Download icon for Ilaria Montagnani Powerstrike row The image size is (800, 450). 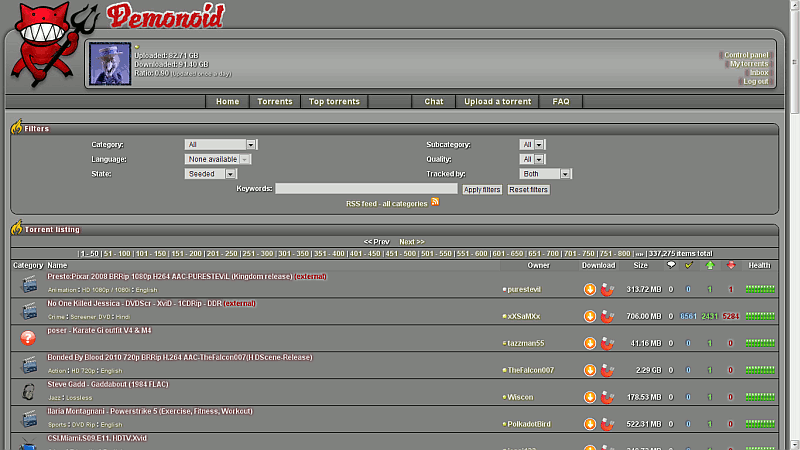(x=590, y=424)
